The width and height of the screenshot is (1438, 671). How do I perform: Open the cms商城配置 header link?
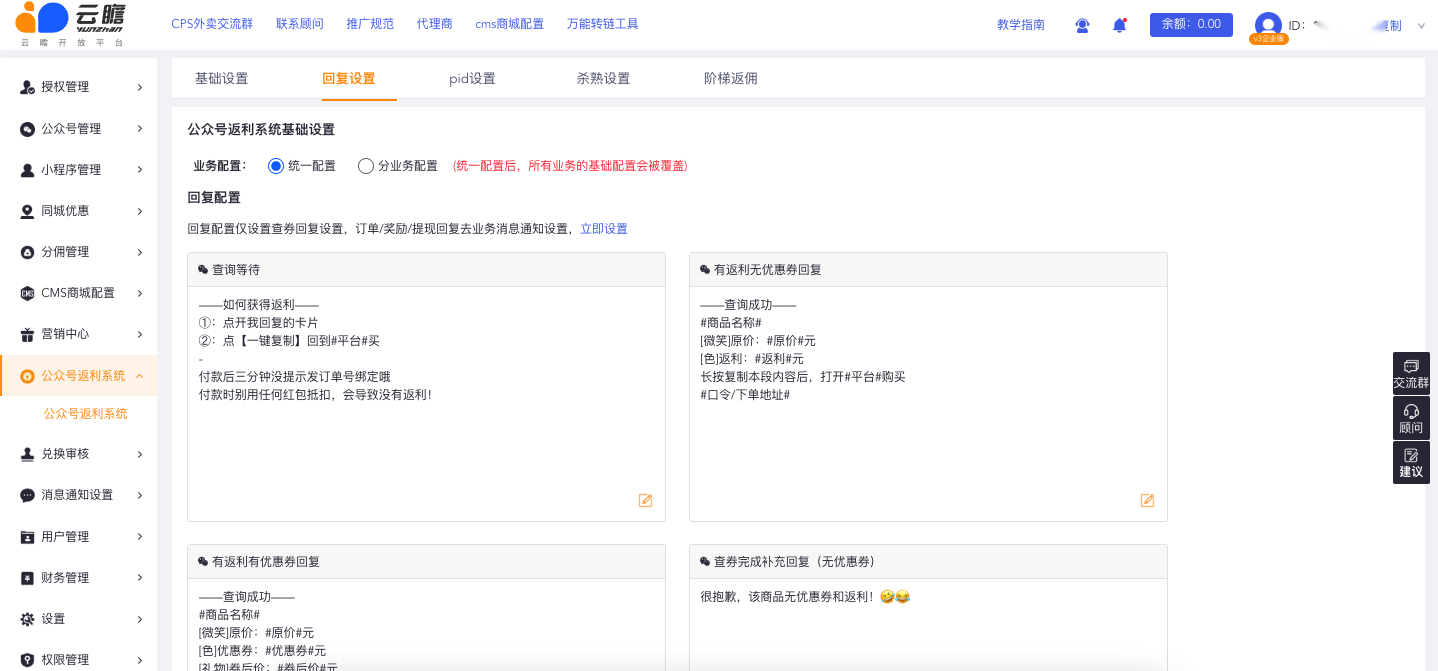tap(510, 24)
